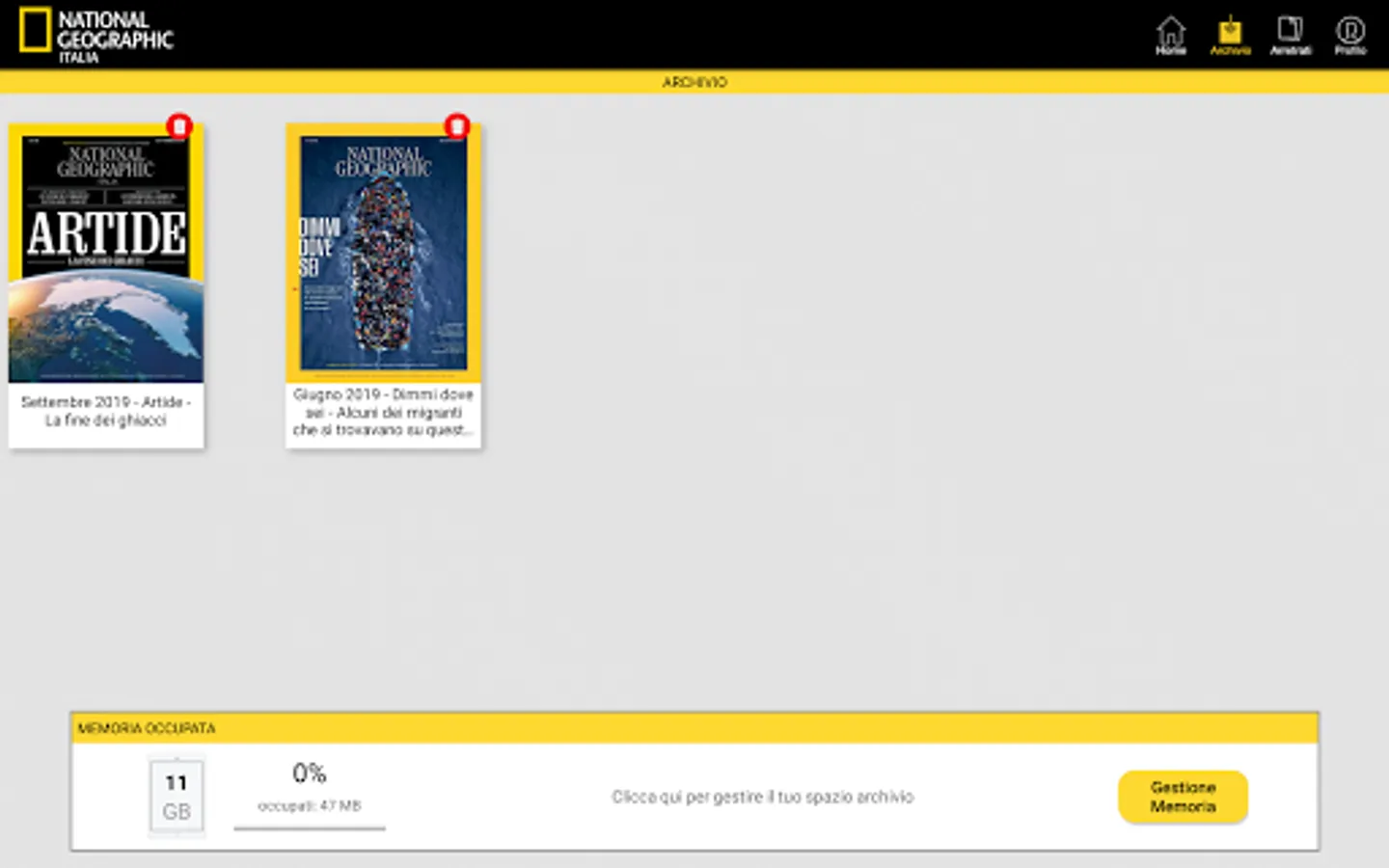This screenshot has height=868, width=1389.
Task: Tap the National Geographic Italia logo
Action: coord(96,36)
